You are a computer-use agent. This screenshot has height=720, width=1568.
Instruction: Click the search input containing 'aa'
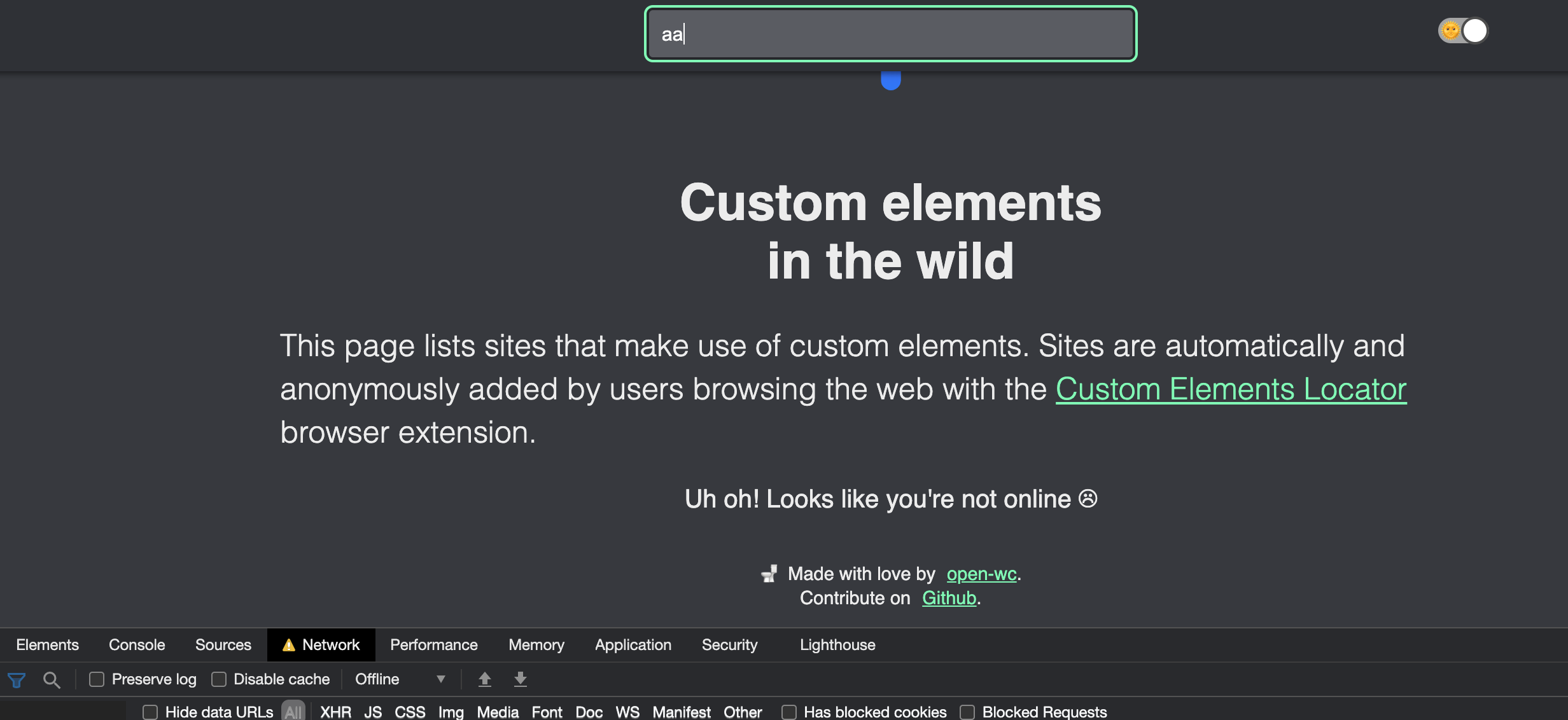point(890,35)
